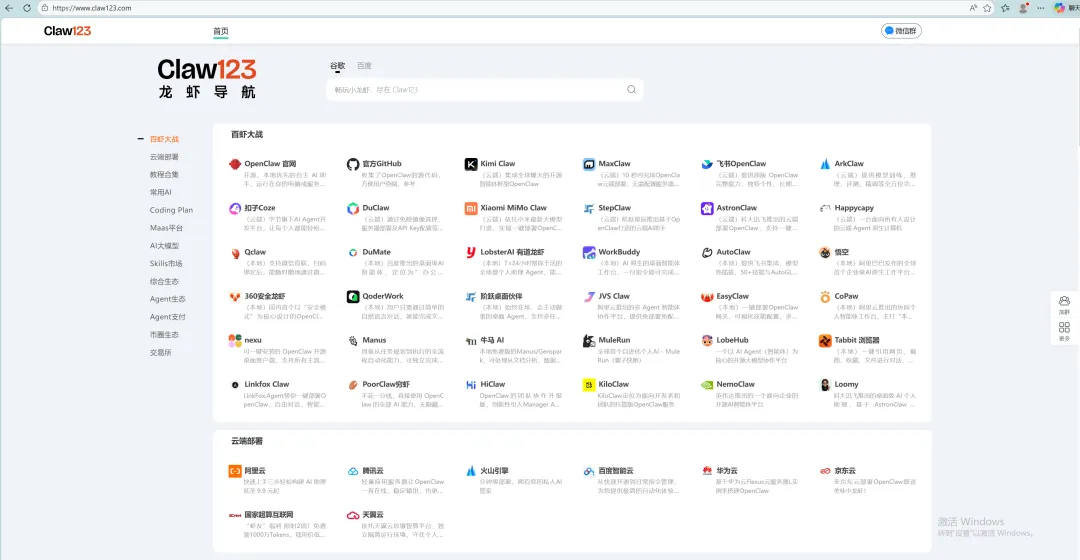This screenshot has height=560, width=1080.
Task: Open the StepClaw link
Action: [614, 208]
